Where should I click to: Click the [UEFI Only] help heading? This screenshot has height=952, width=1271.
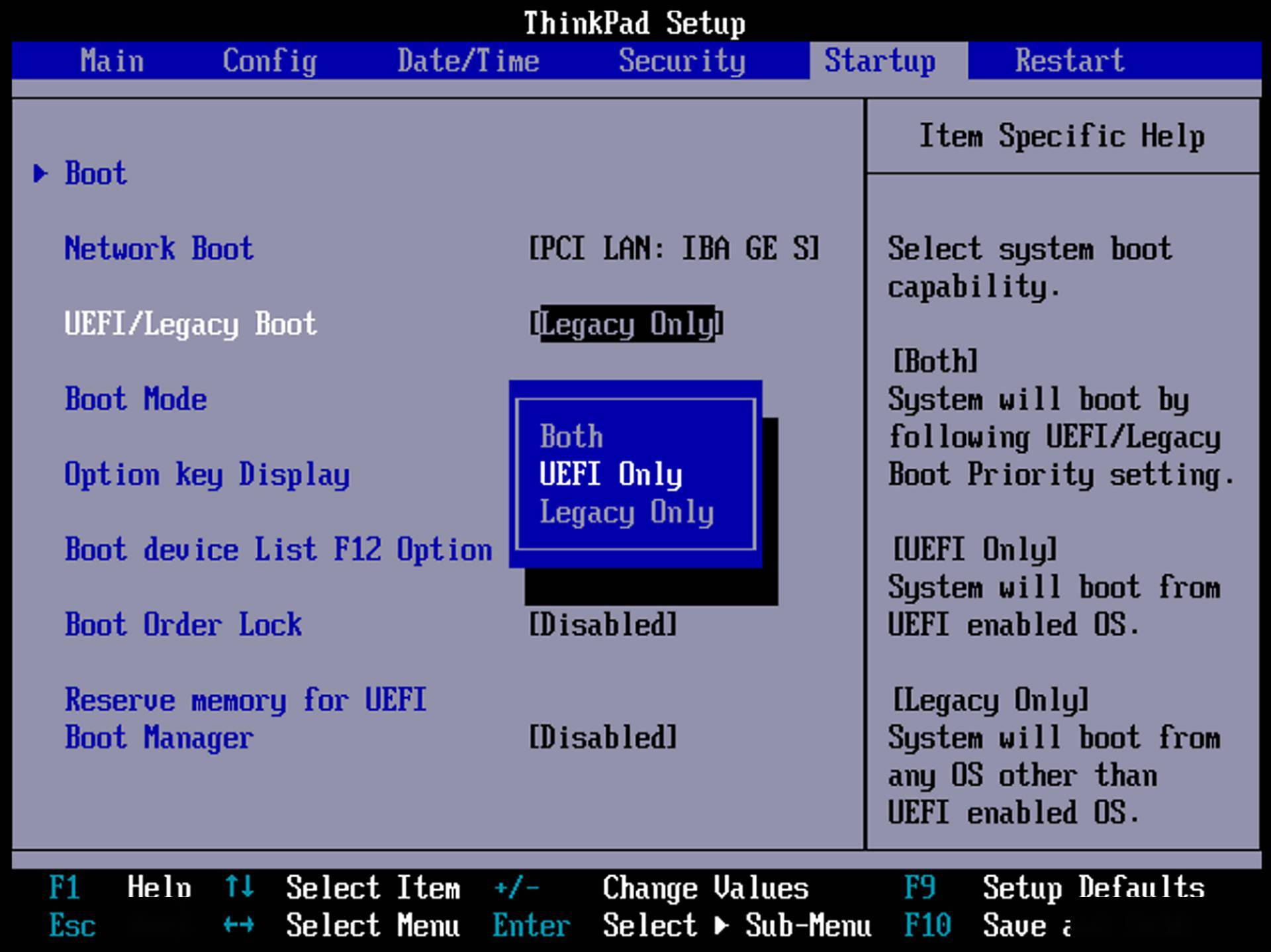(974, 550)
